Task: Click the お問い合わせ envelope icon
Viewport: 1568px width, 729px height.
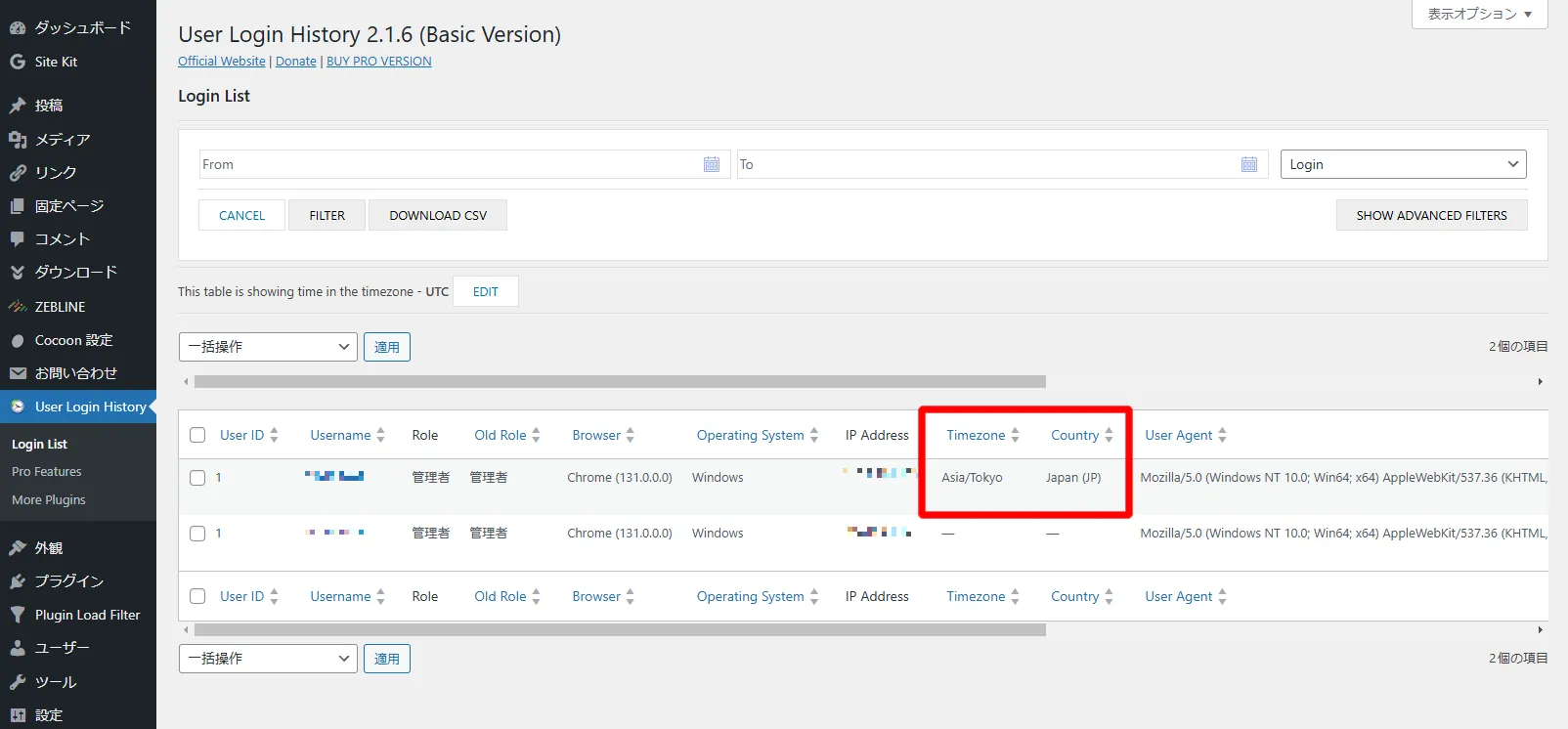Action: coord(18,373)
